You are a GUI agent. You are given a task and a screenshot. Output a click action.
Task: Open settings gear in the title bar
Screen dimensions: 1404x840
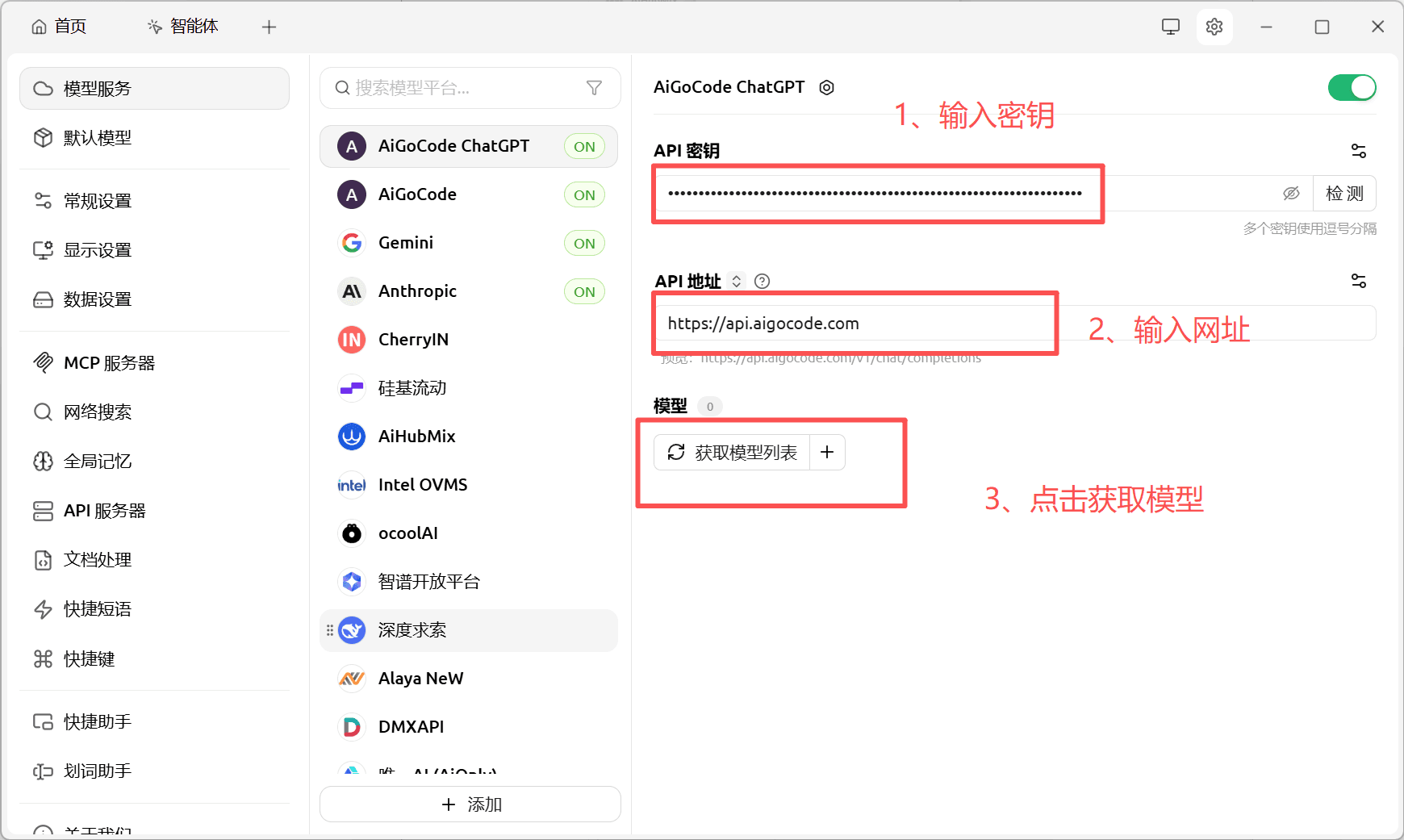pyautogui.click(x=1214, y=27)
